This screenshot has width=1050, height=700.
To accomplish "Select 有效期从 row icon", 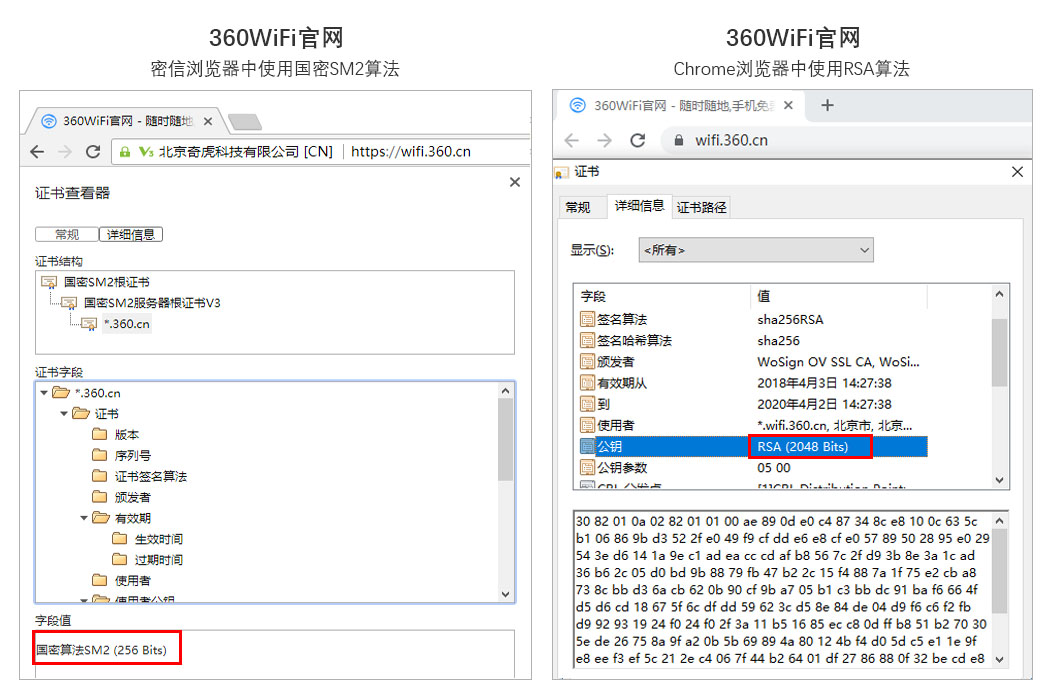I will 587,383.
